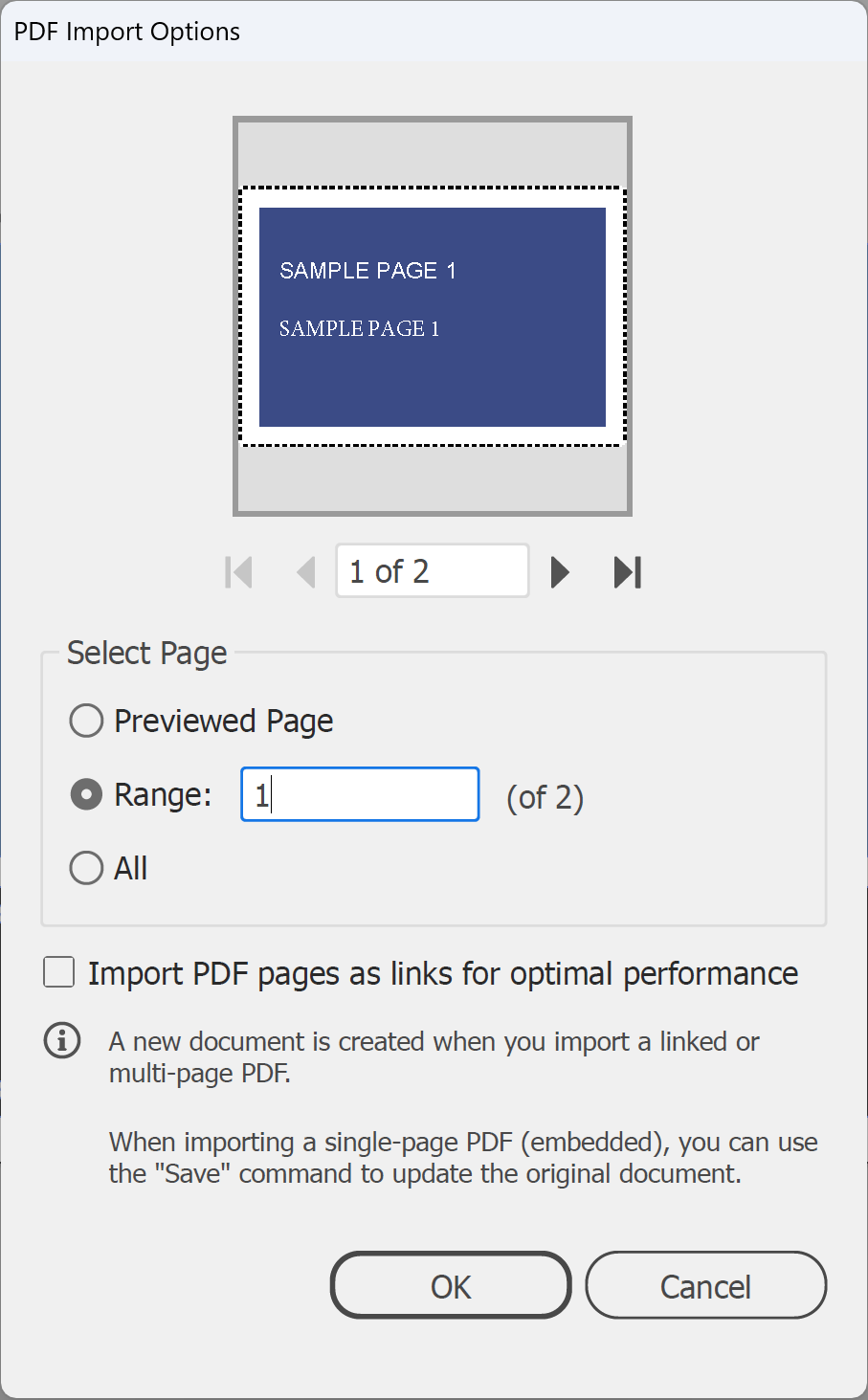Click the '1 of 2' page field

point(433,571)
